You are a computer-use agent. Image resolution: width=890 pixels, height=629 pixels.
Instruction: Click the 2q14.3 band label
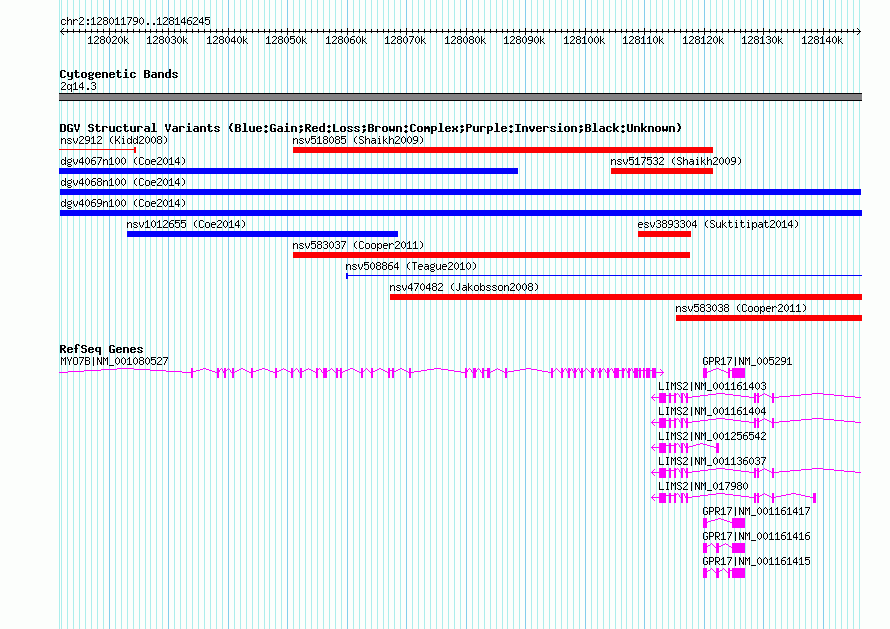click(78, 86)
